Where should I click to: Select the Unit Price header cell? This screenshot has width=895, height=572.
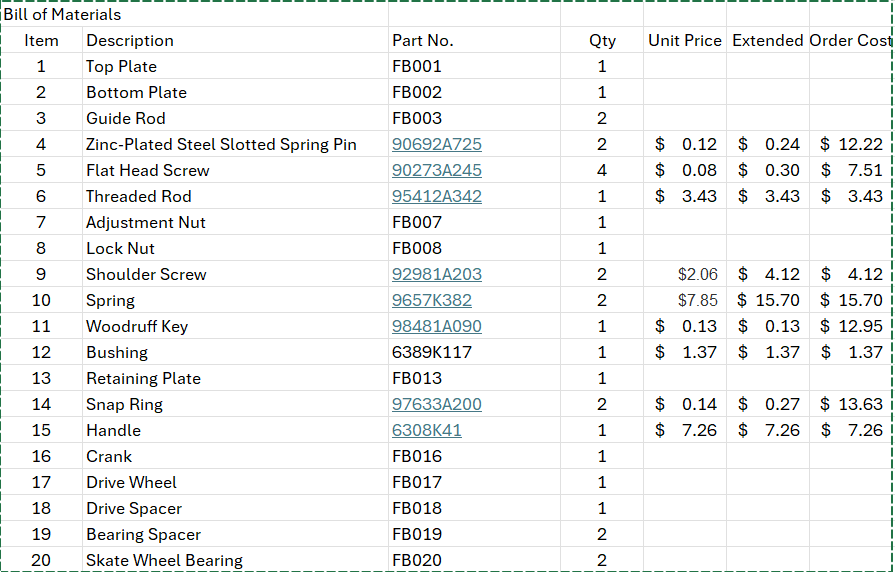(685, 41)
